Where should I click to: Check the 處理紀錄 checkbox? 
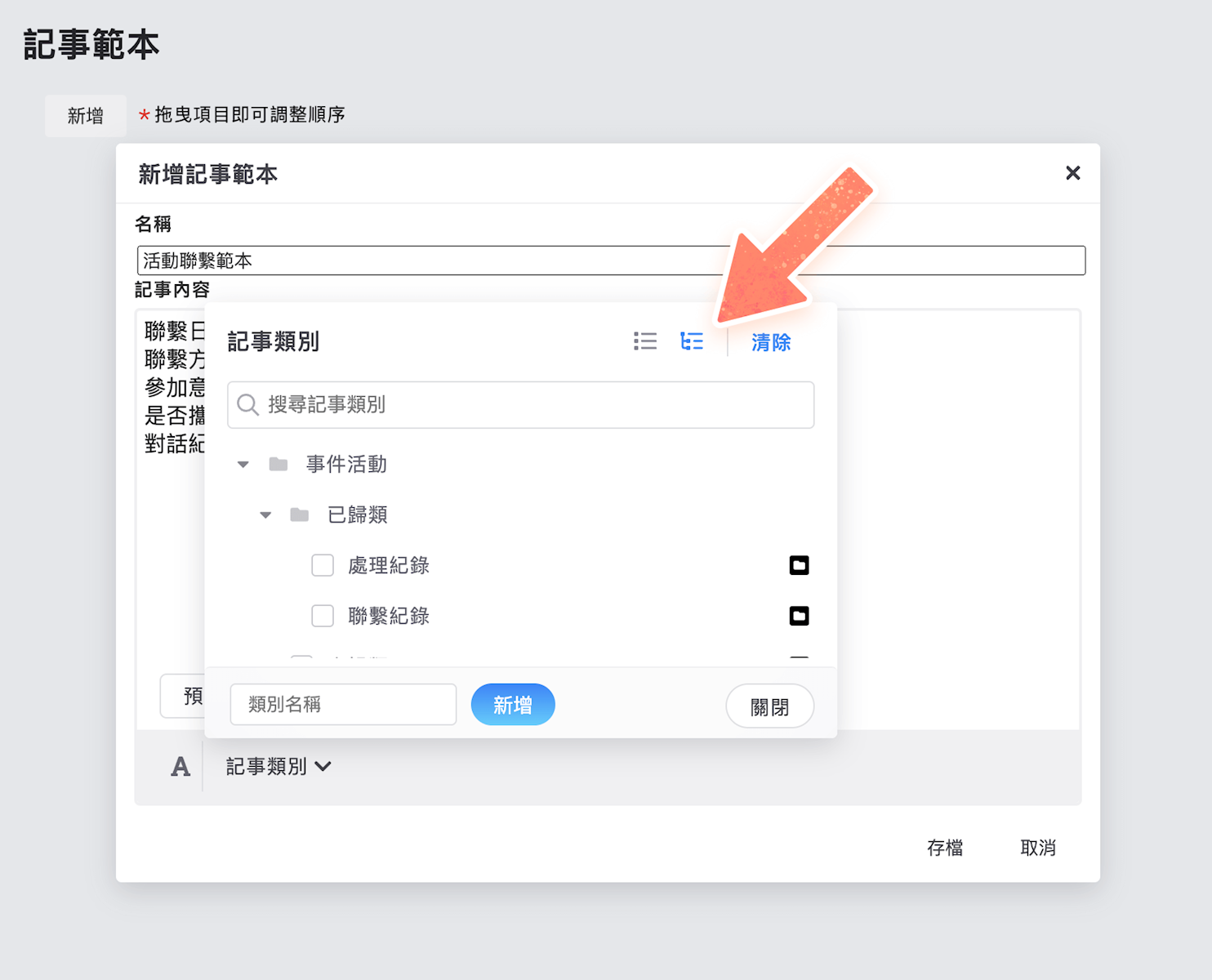point(323,565)
